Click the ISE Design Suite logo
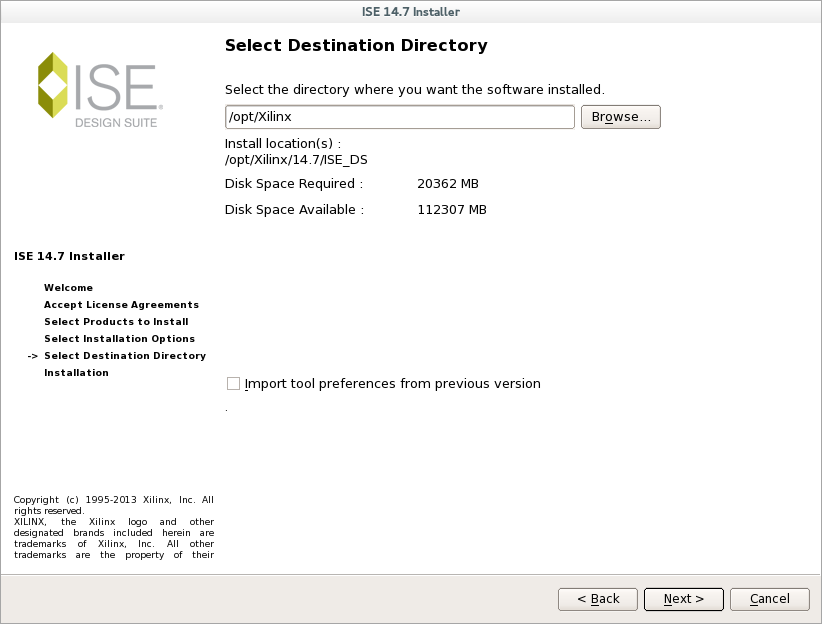This screenshot has height=624, width=822. pos(100,90)
